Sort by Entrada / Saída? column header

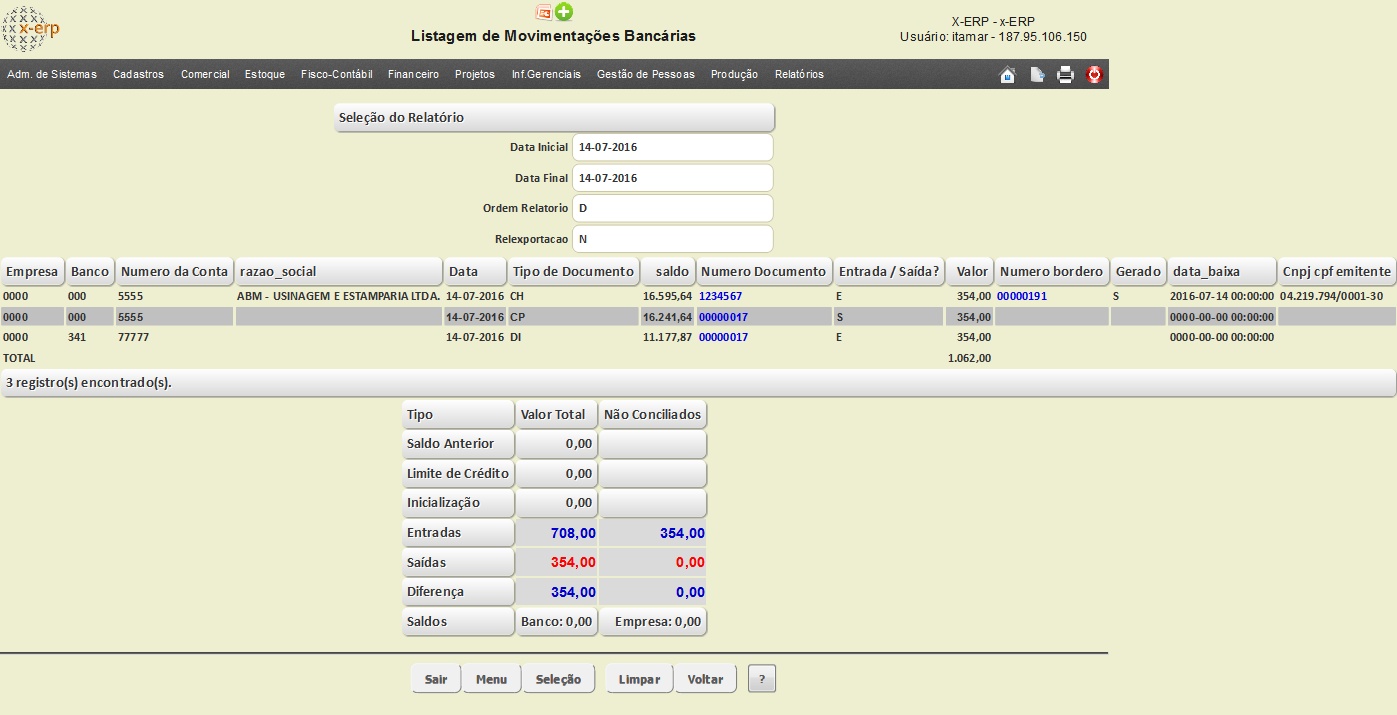click(889, 271)
